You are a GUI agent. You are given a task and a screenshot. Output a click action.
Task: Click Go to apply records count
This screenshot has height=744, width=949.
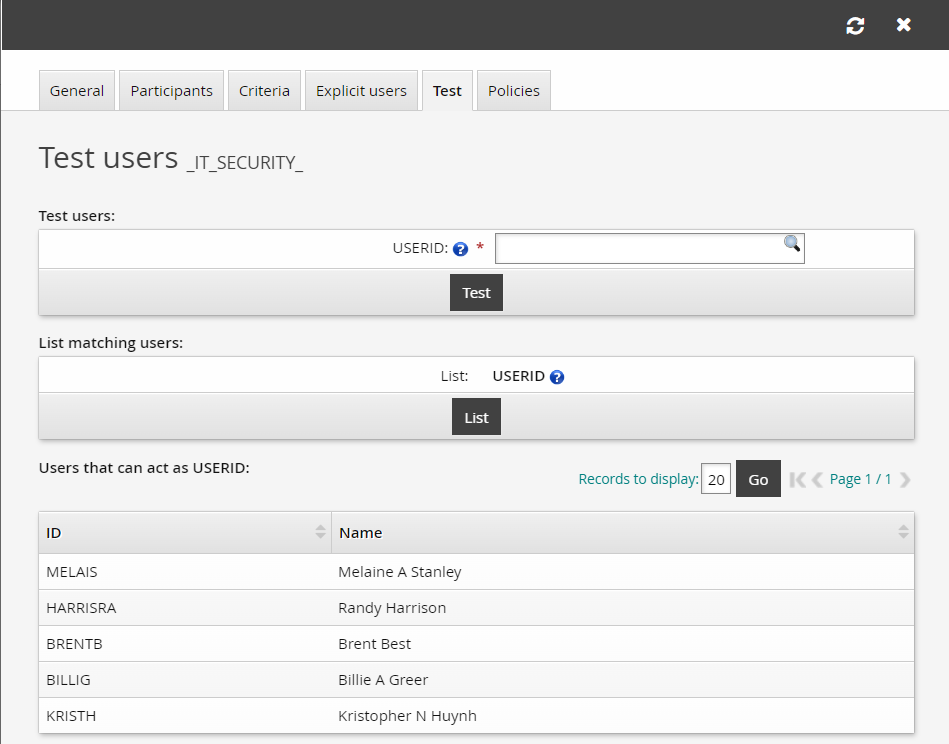tap(757, 479)
